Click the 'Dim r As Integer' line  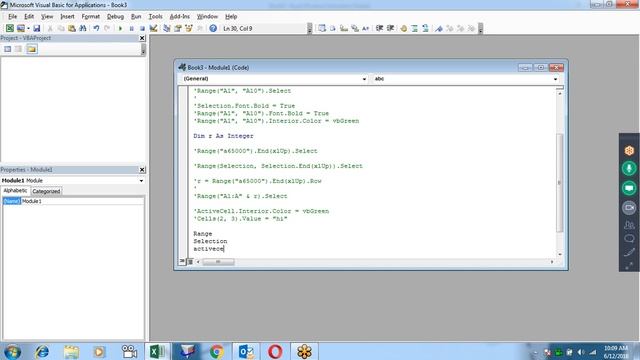coord(223,136)
